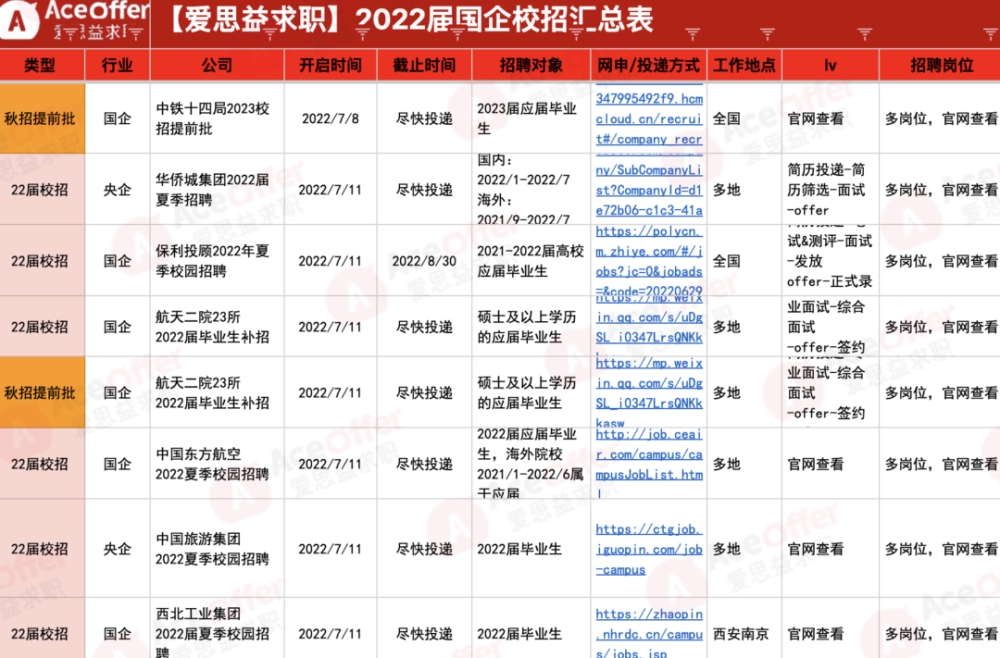Select the 国企 cell in 中国东方航空 row
Viewport: 1000px width, 658px height.
tap(117, 464)
